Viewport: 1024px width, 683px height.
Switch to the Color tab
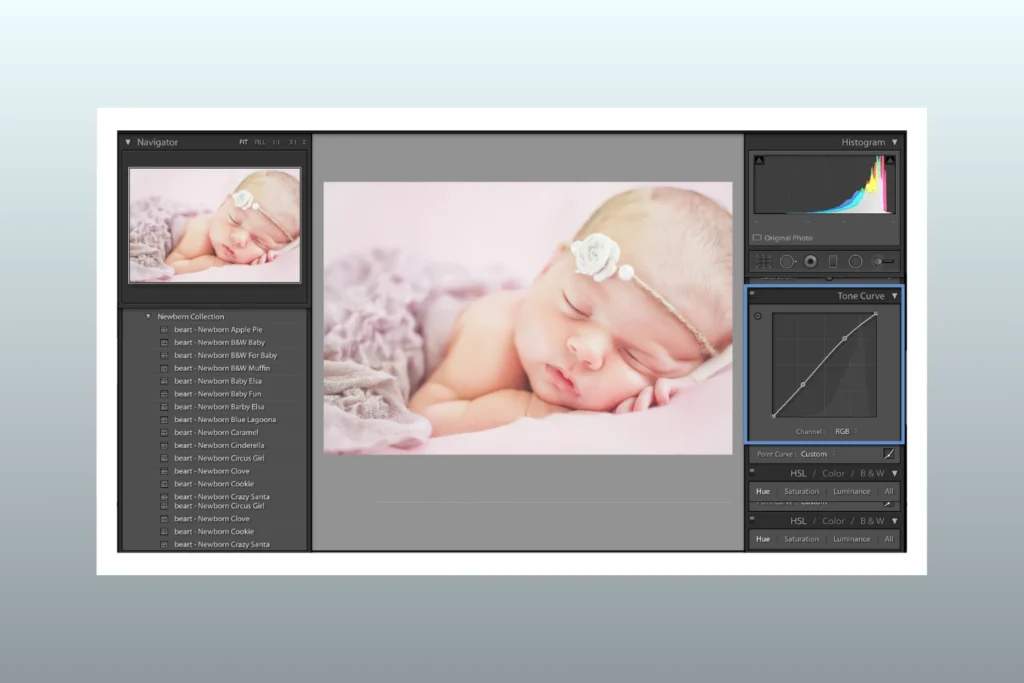[834, 472]
